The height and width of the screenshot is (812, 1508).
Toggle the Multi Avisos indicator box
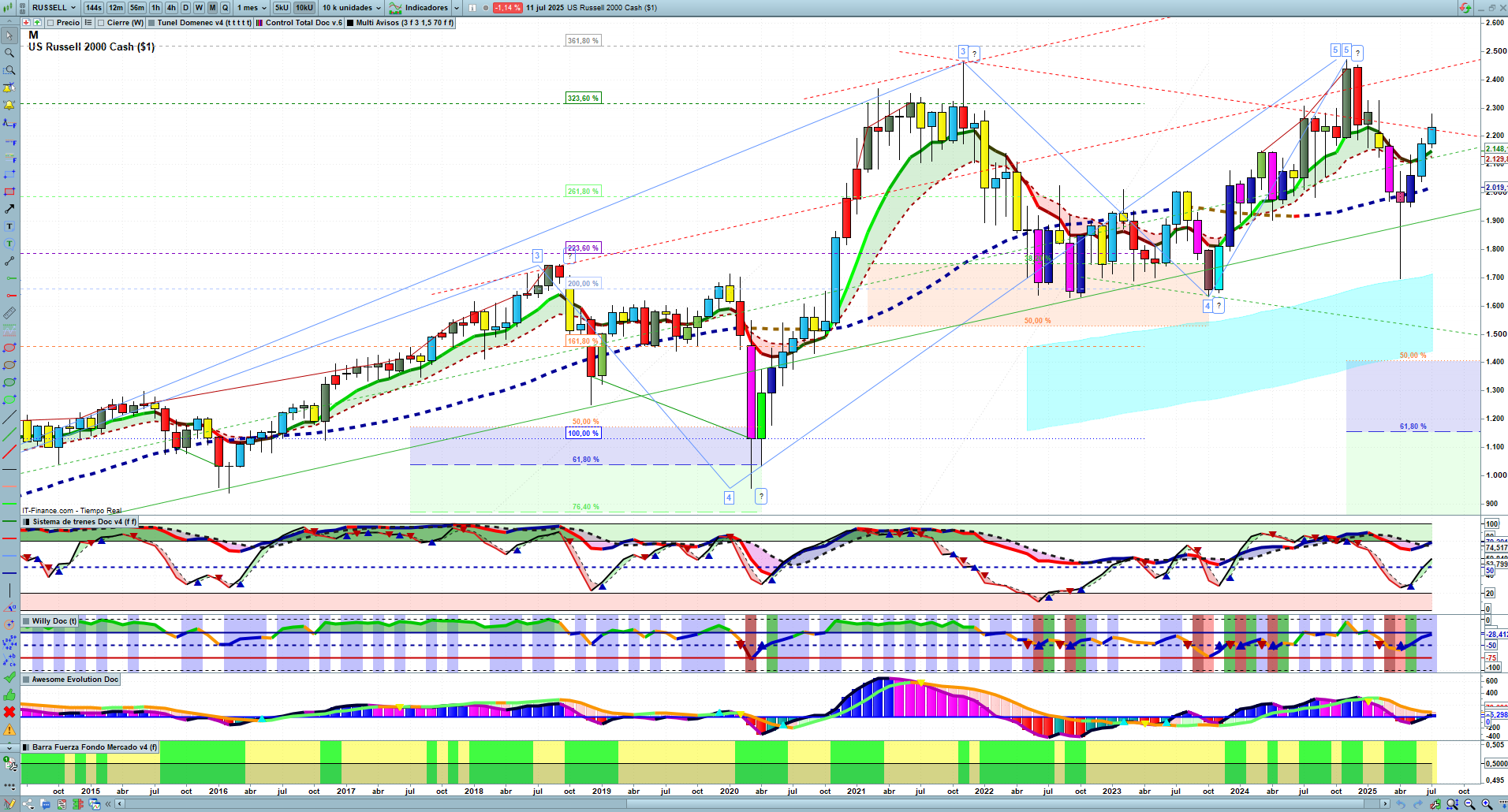350,23
